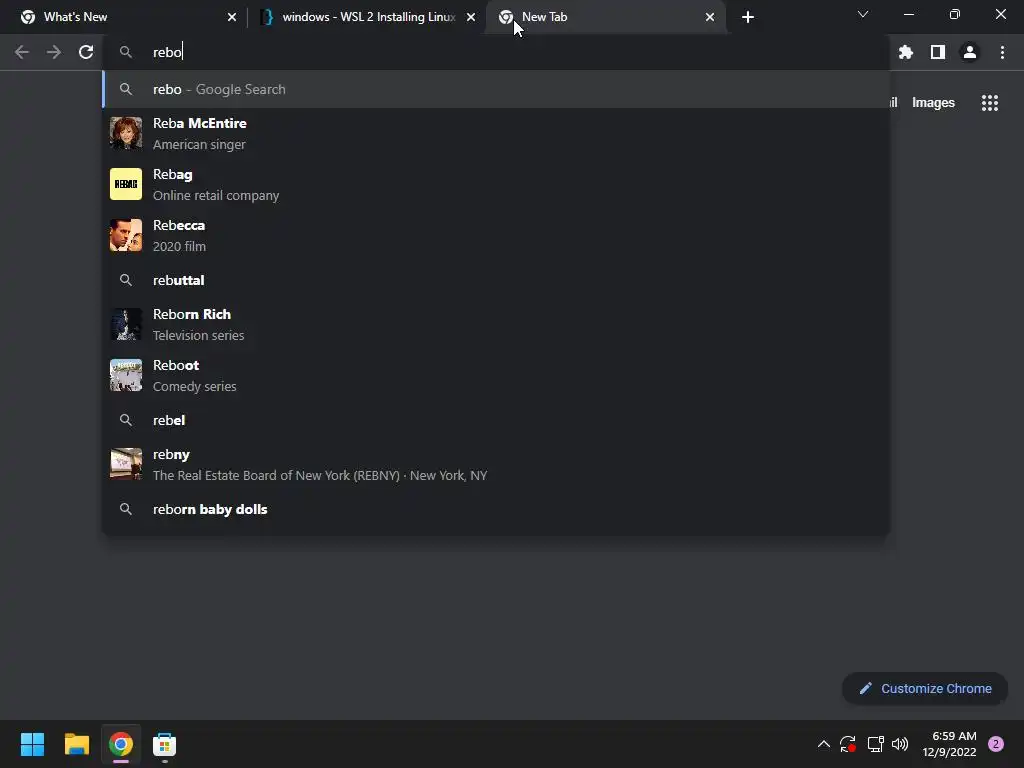Click the address bar containing rebo
This screenshot has height=768, width=1024.
(x=496, y=52)
